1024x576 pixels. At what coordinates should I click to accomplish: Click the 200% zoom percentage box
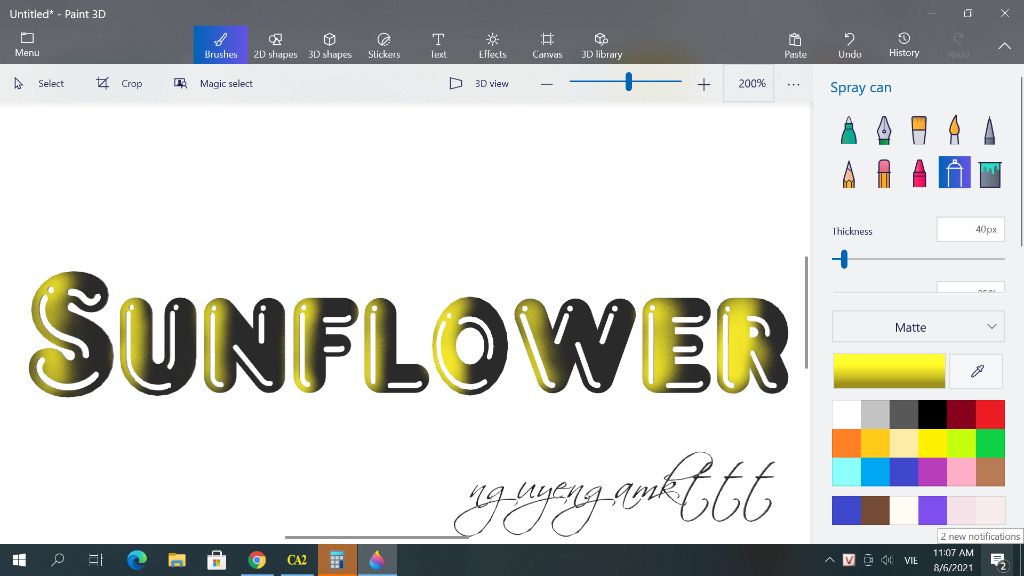pyautogui.click(x=748, y=84)
